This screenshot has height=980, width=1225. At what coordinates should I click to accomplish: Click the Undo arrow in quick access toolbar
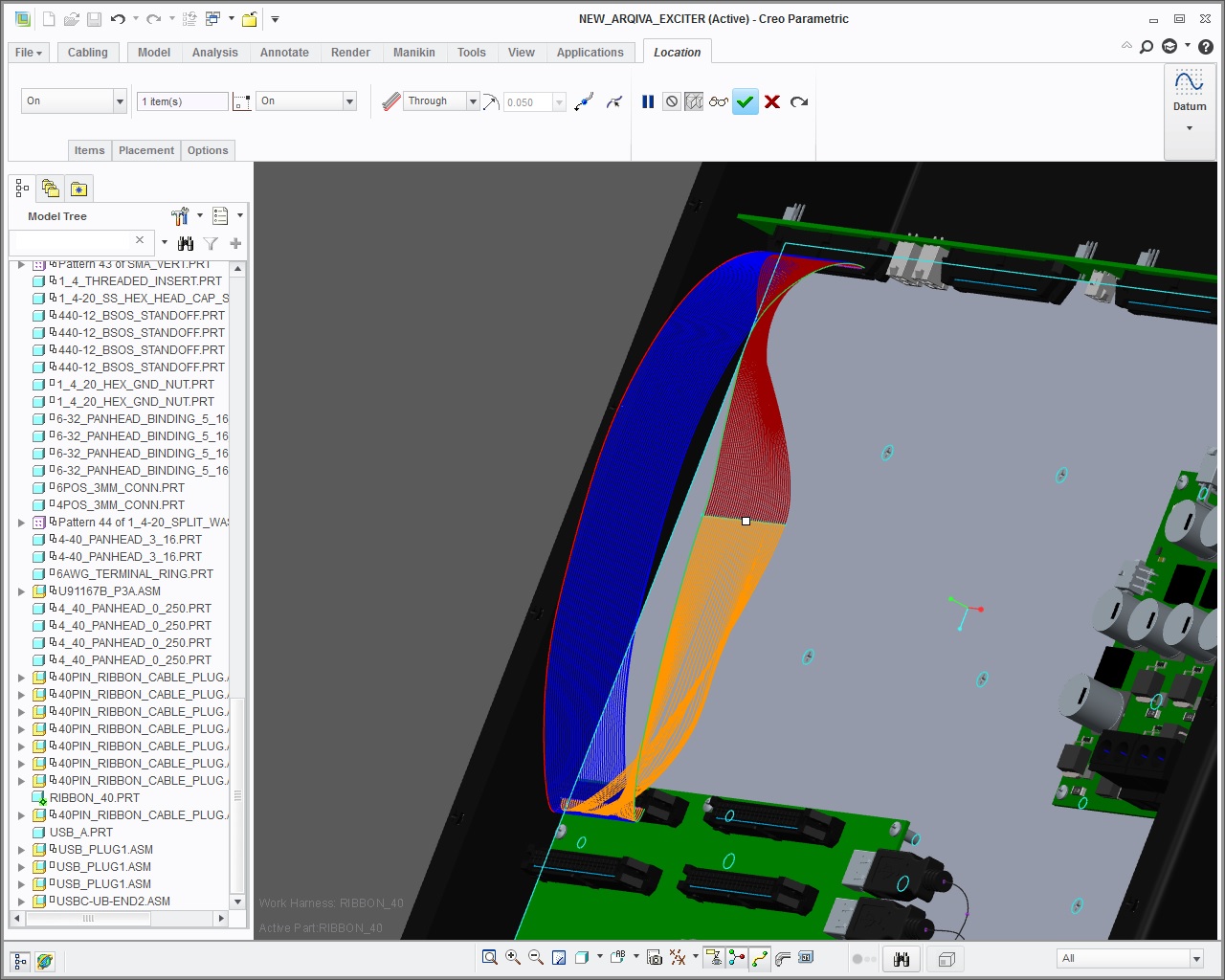coord(118,19)
